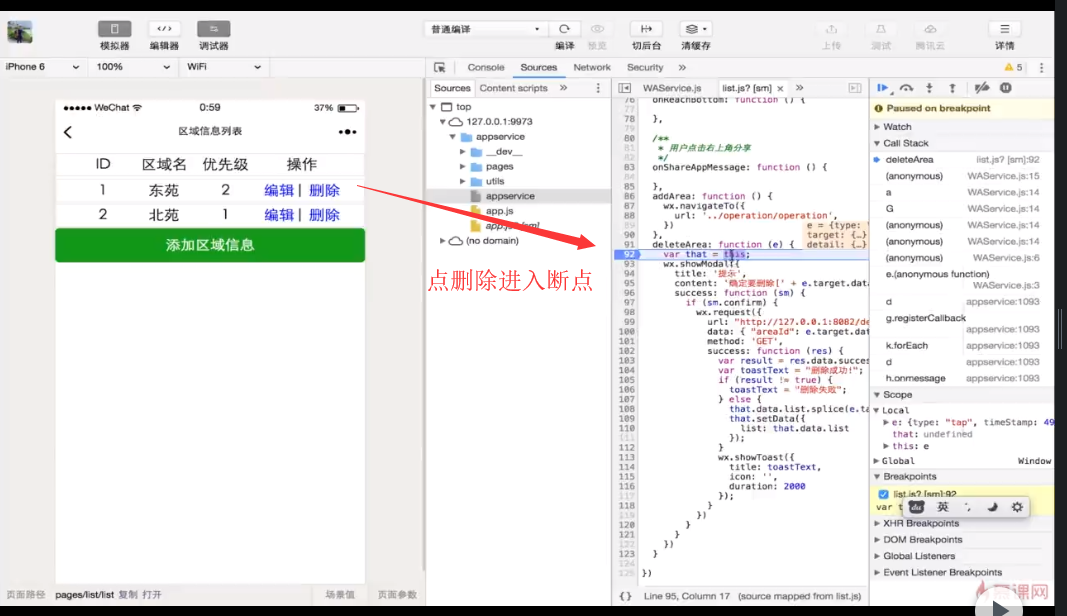Viewport: 1067px width, 616px height.
Task: Click line number 98 in gutter
Action: [629, 312]
